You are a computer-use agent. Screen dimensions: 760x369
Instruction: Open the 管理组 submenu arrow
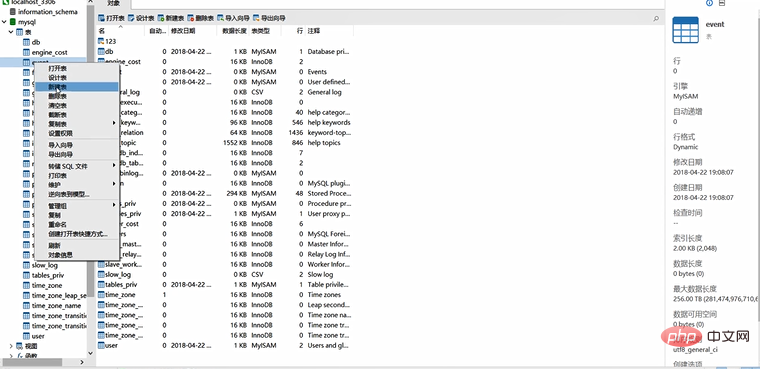114,206
